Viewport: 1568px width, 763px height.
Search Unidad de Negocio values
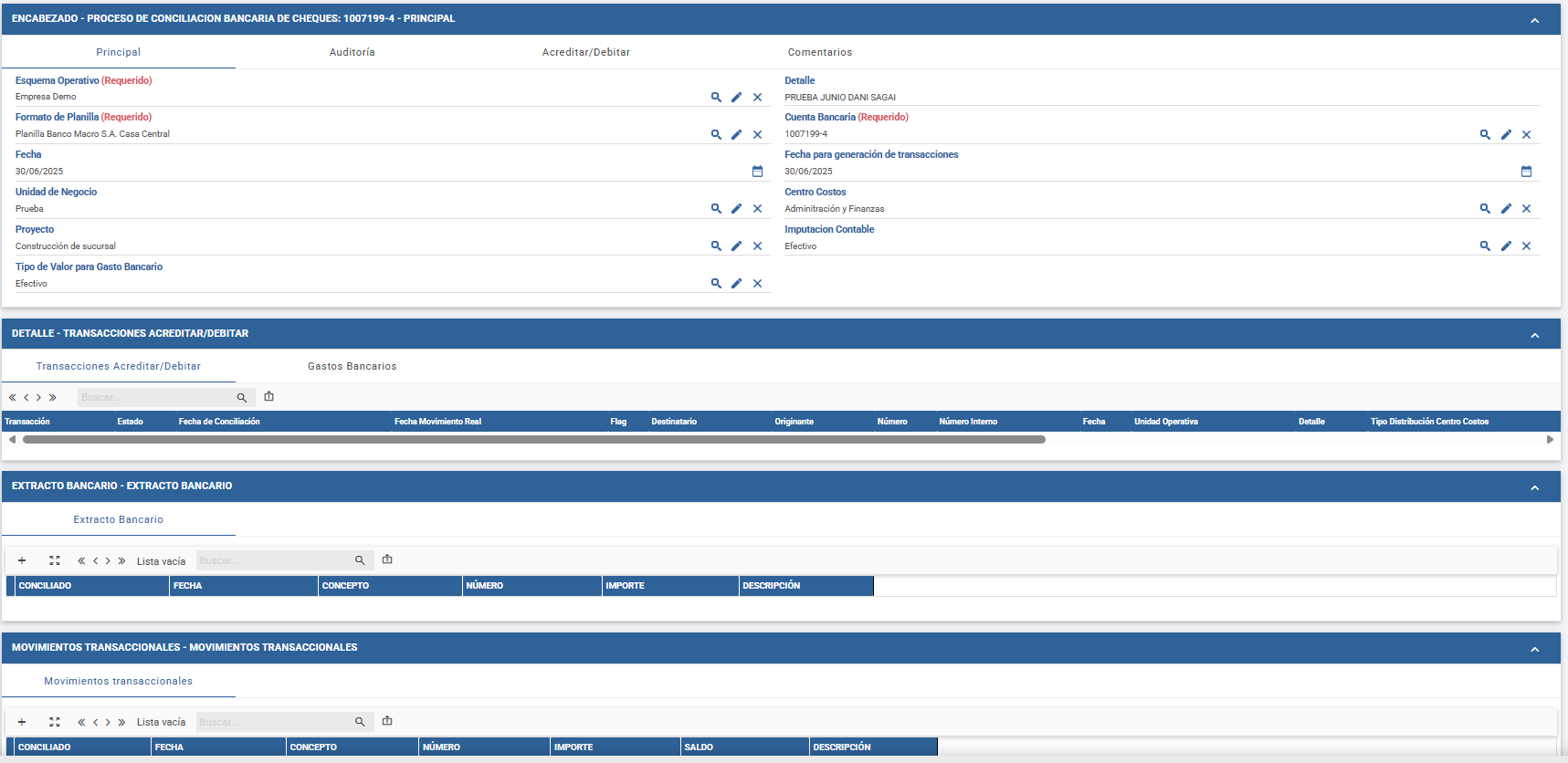pyautogui.click(x=716, y=208)
